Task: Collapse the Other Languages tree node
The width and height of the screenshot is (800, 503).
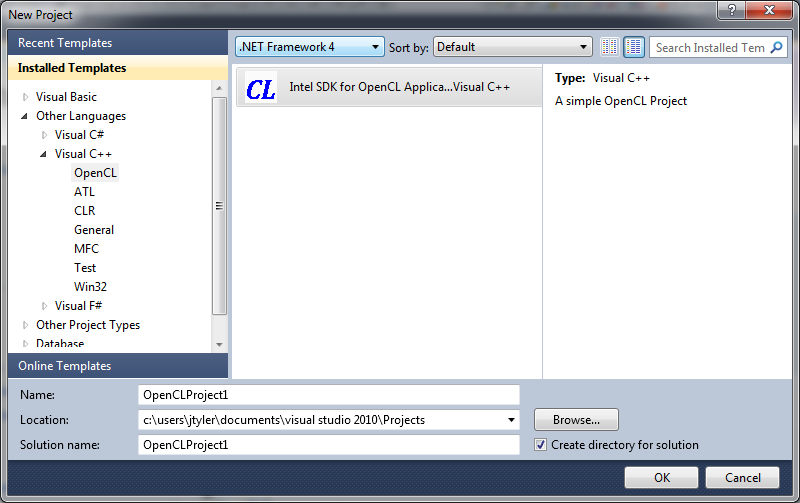Action: [24, 116]
